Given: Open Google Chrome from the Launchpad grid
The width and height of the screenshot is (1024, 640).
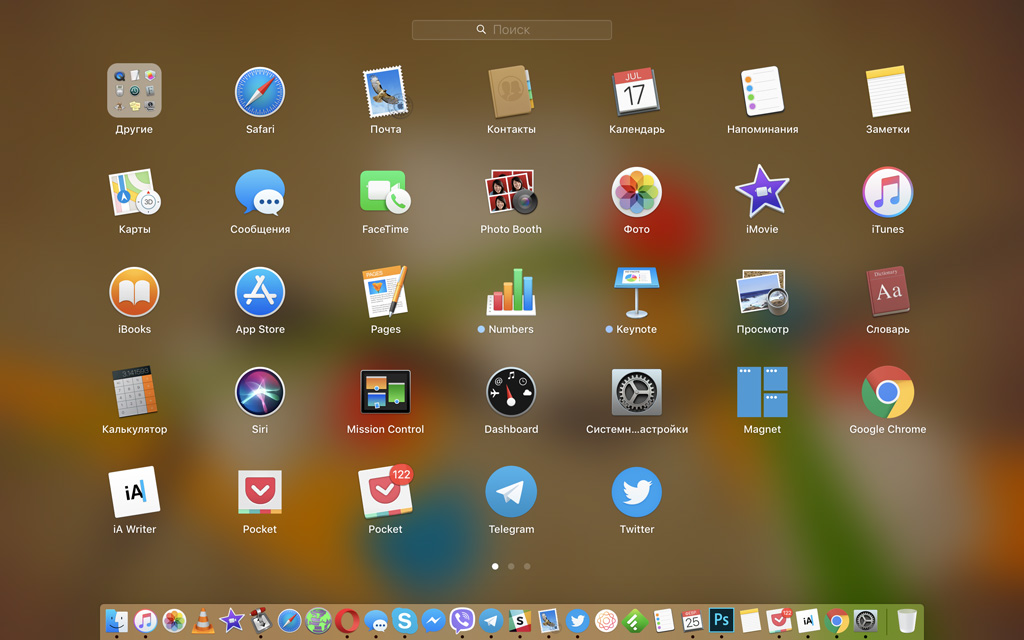Looking at the screenshot, I should [x=888, y=392].
